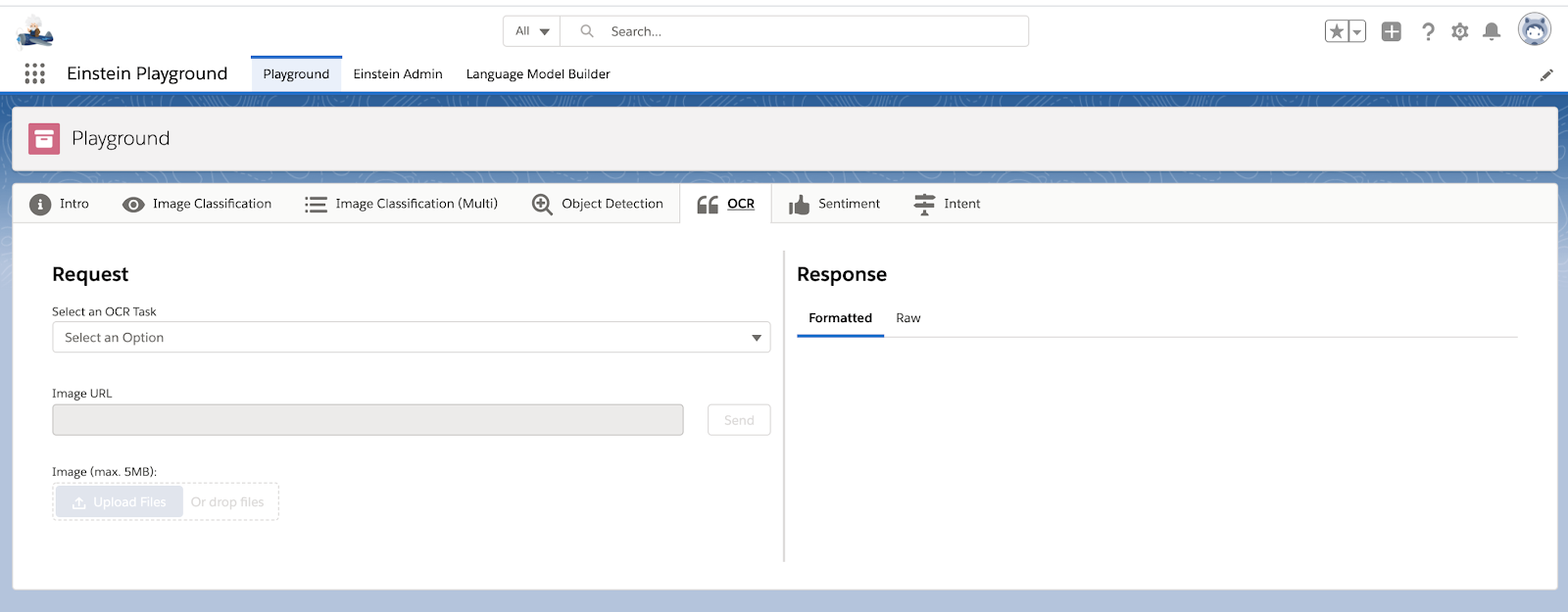The width and height of the screenshot is (1568, 612).
Task: Click the search magnifier icon
Action: pos(587,31)
